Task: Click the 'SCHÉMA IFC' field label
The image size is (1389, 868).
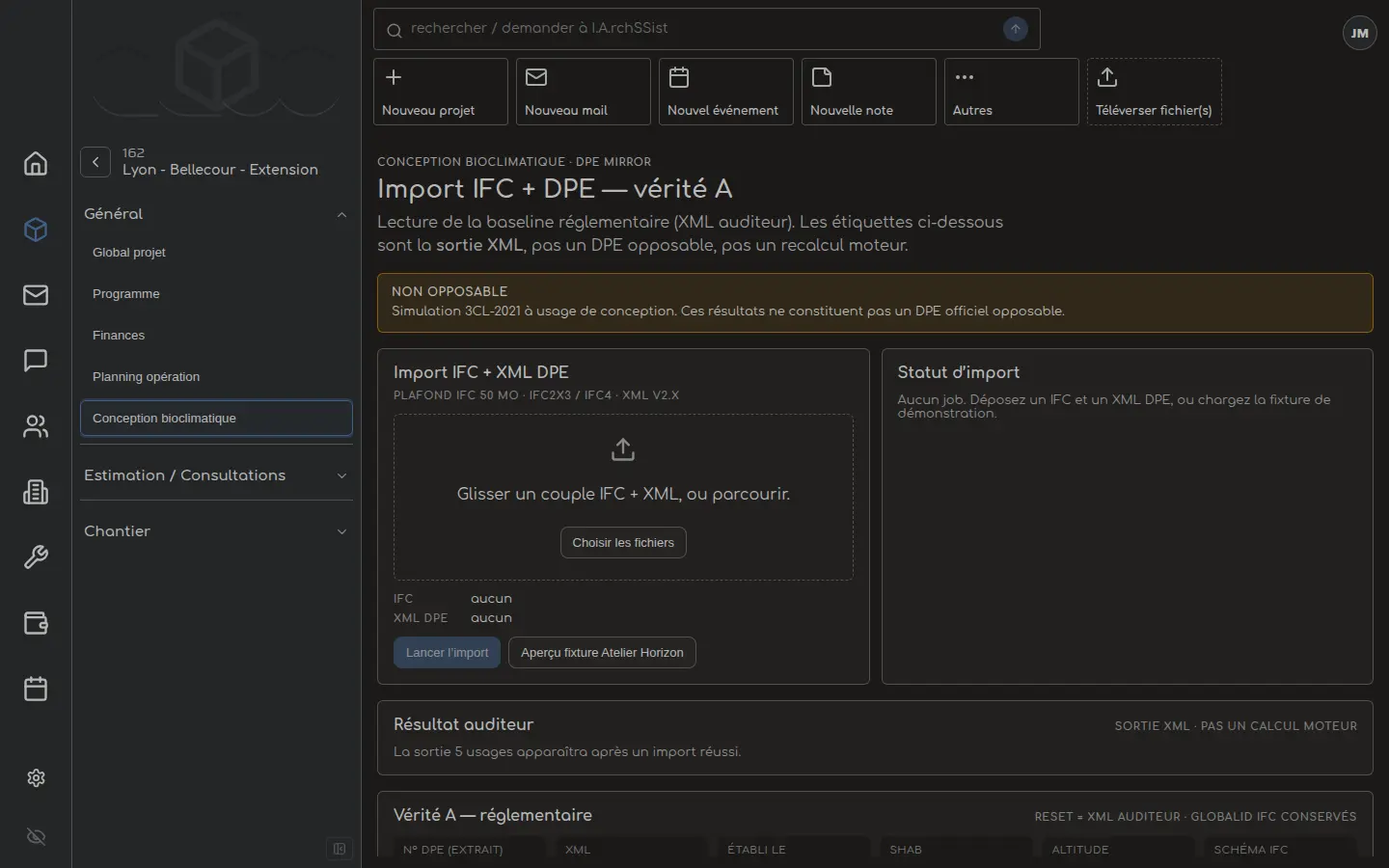Action: 1251,850
